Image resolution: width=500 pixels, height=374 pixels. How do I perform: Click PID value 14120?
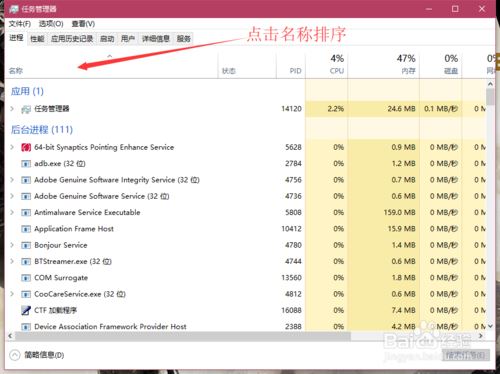(291, 109)
